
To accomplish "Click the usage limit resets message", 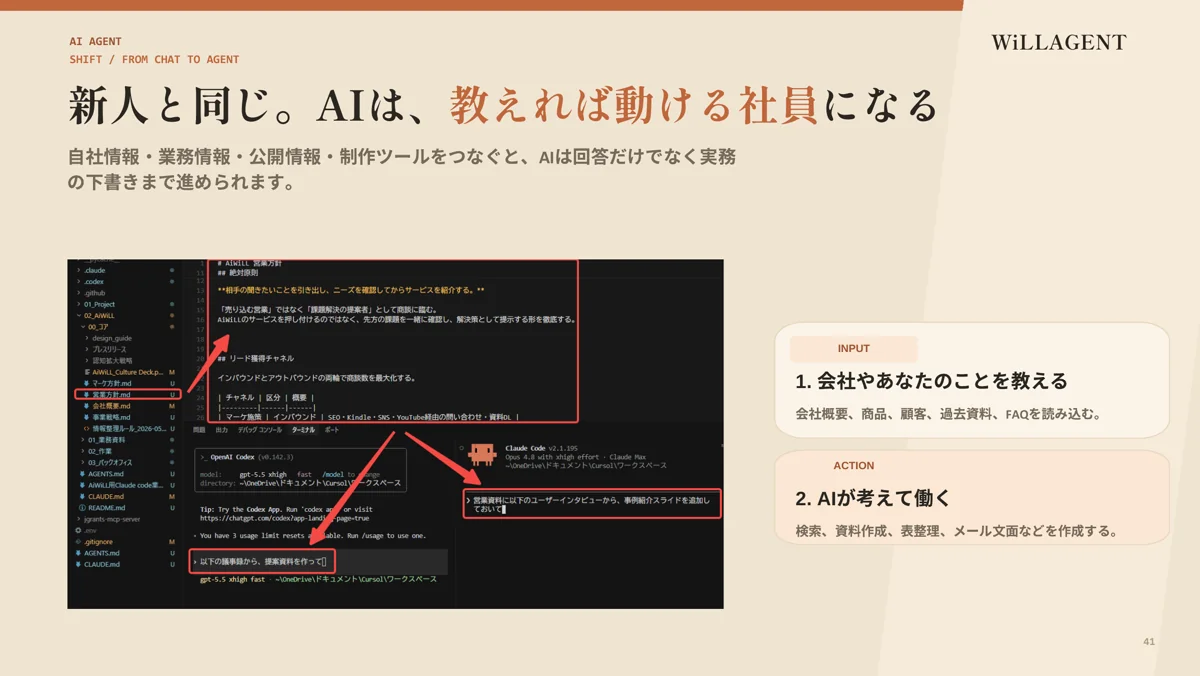I will 312,536.
